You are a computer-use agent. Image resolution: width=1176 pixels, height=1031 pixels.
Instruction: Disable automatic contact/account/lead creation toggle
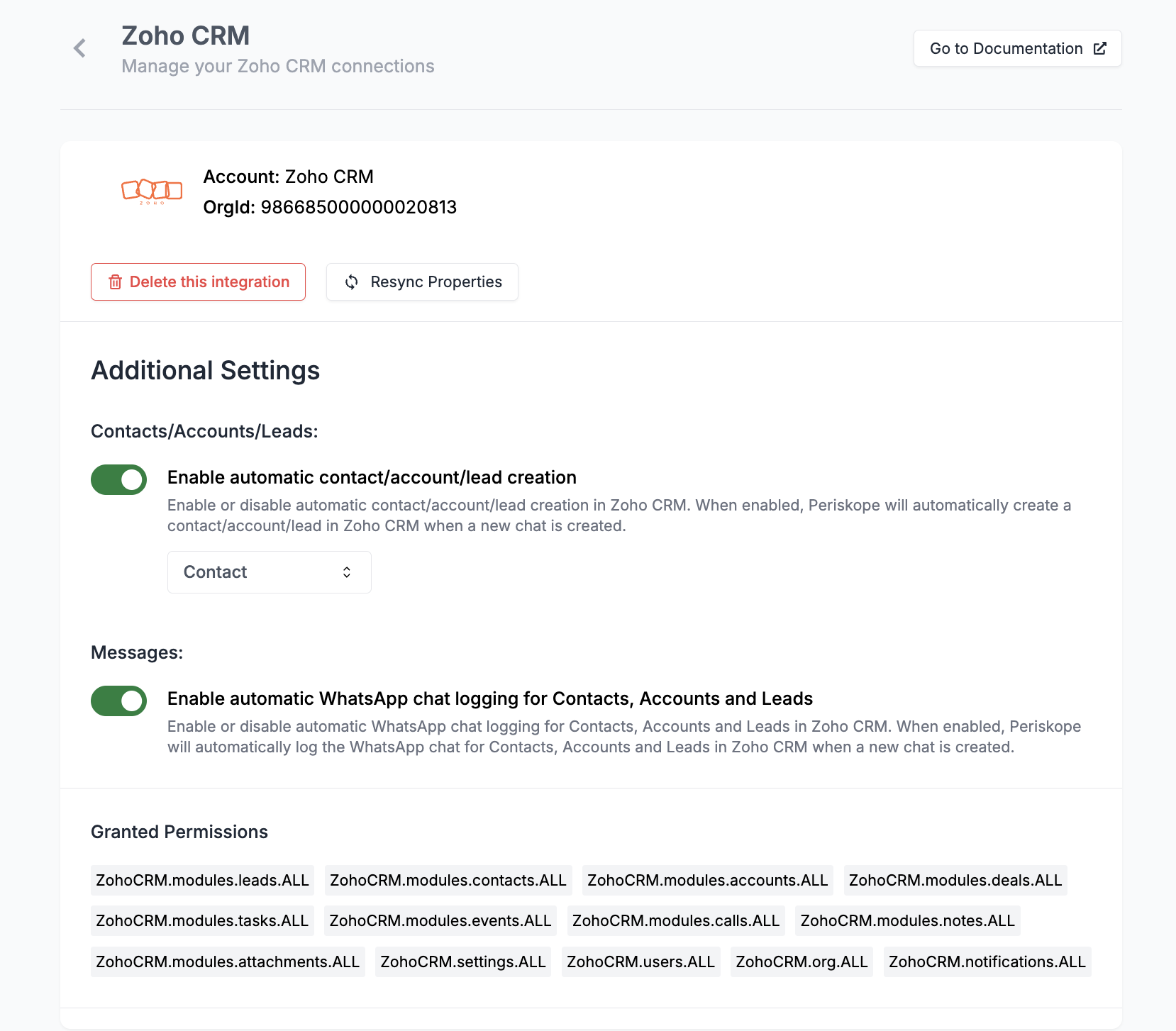pyautogui.click(x=118, y=479)
